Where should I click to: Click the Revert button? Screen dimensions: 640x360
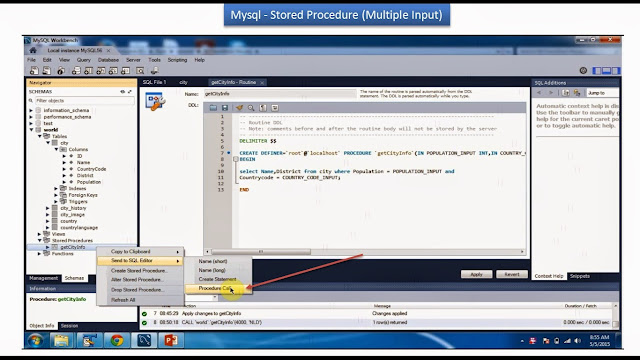coord(512,274)
